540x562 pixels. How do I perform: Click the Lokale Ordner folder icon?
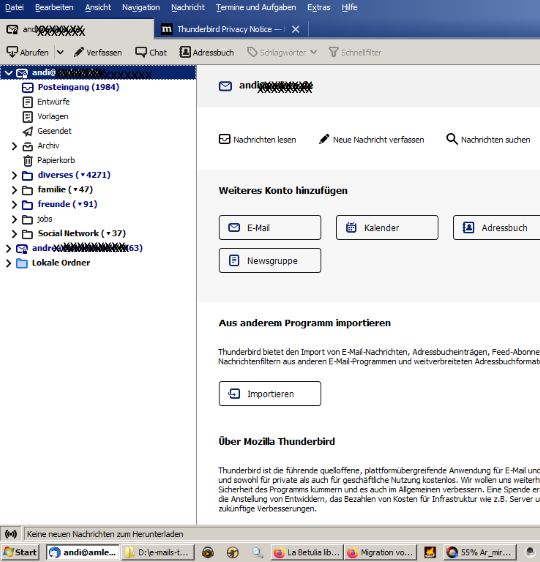pos(22,263)
